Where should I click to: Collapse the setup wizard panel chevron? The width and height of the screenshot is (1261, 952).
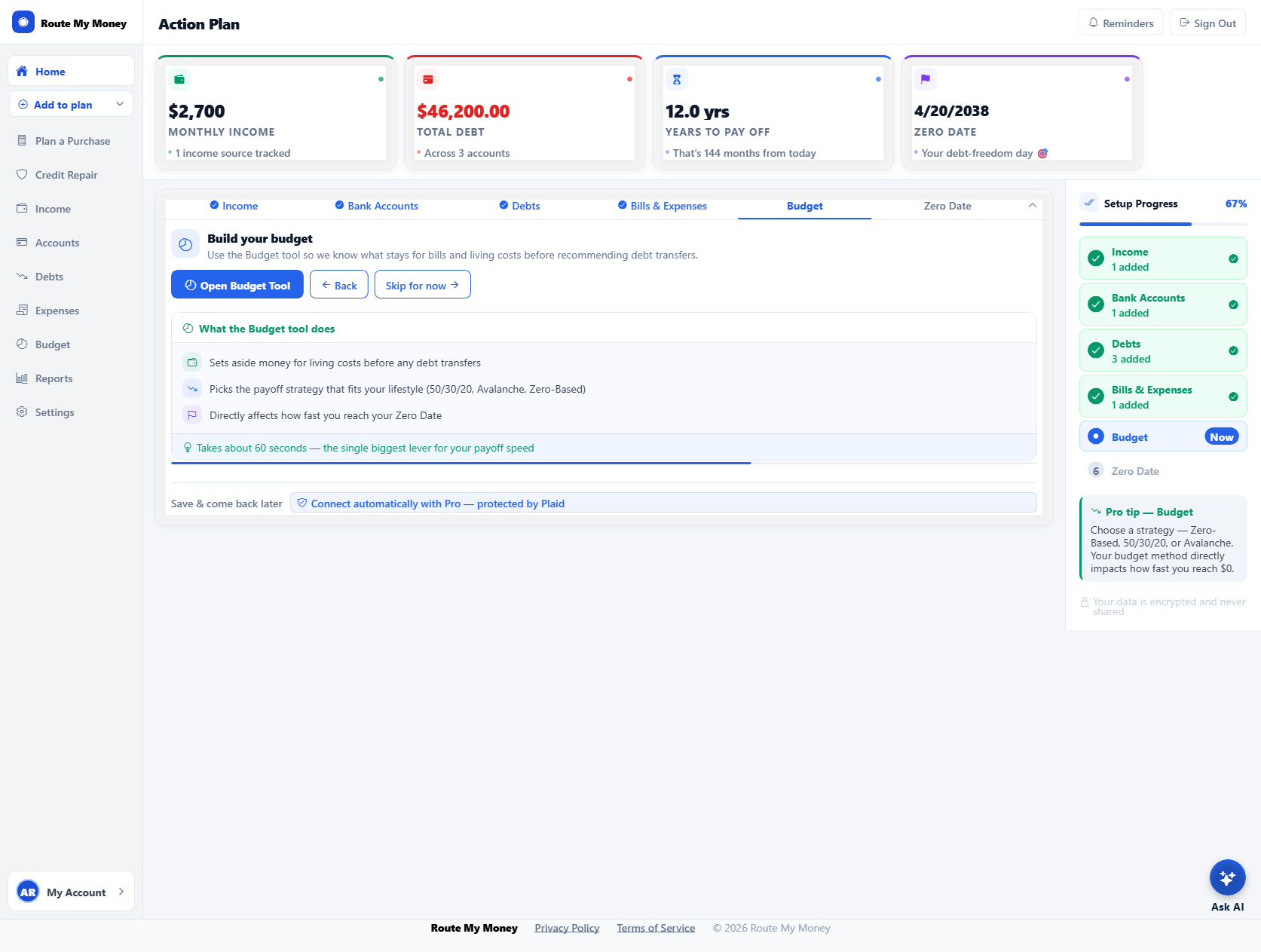1033,204
